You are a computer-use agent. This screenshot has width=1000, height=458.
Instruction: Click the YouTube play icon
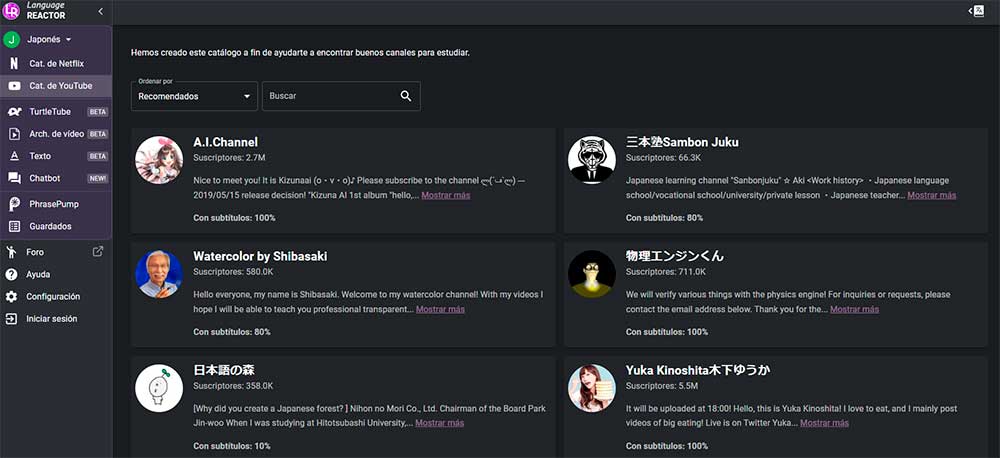[x=14, y=86]
